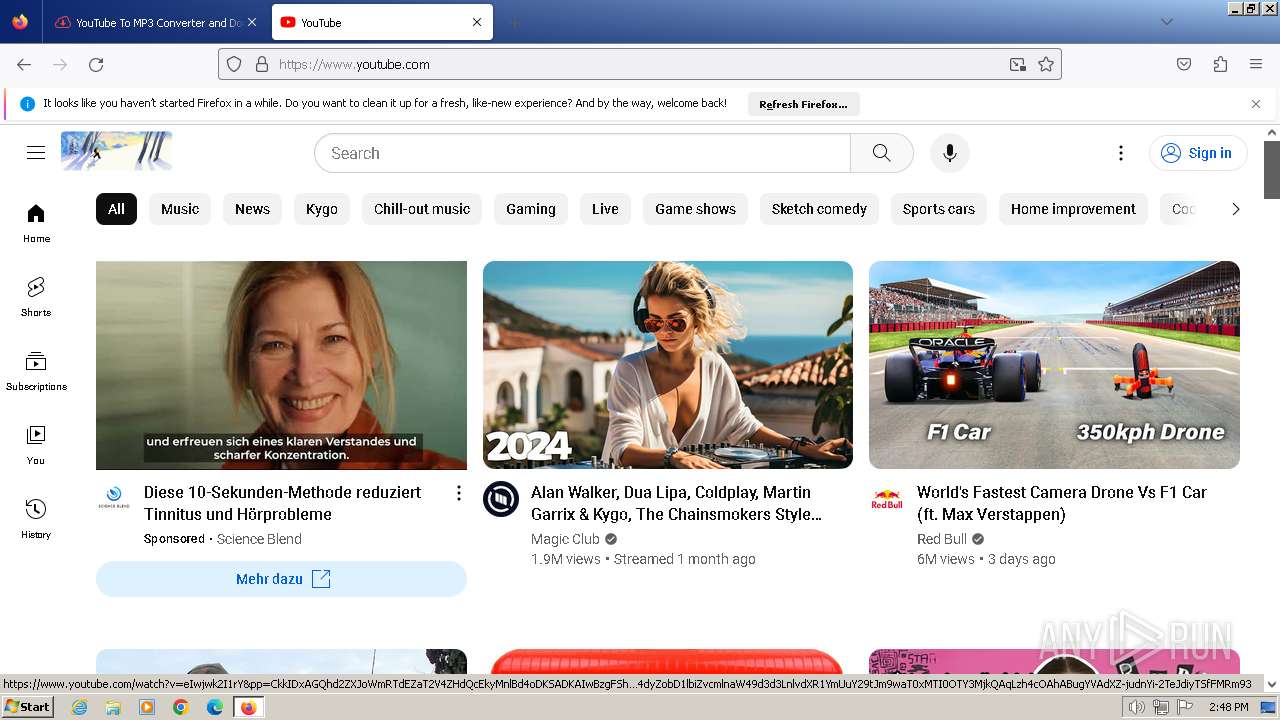Go to Home in the sidebar

pos(36,223)
